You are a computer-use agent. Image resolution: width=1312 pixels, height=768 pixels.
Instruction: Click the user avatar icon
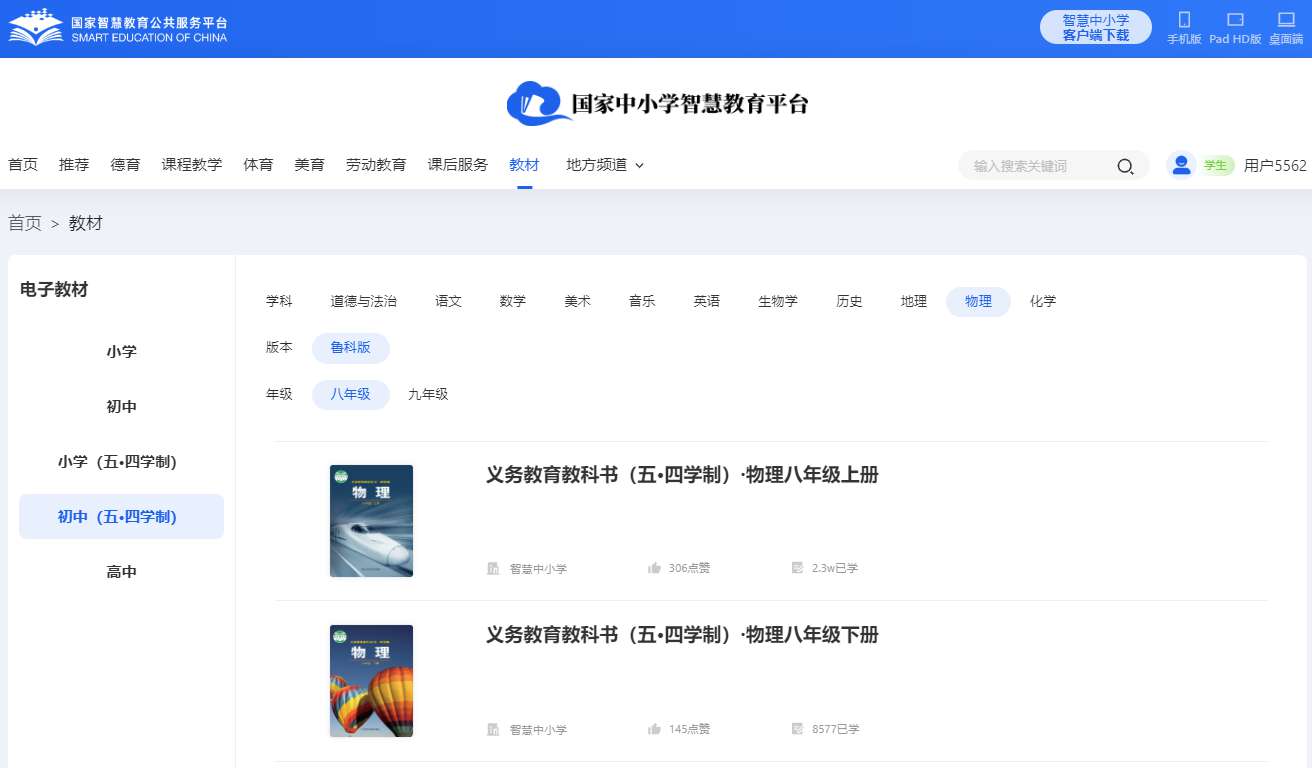click(x=1181, y=165)
